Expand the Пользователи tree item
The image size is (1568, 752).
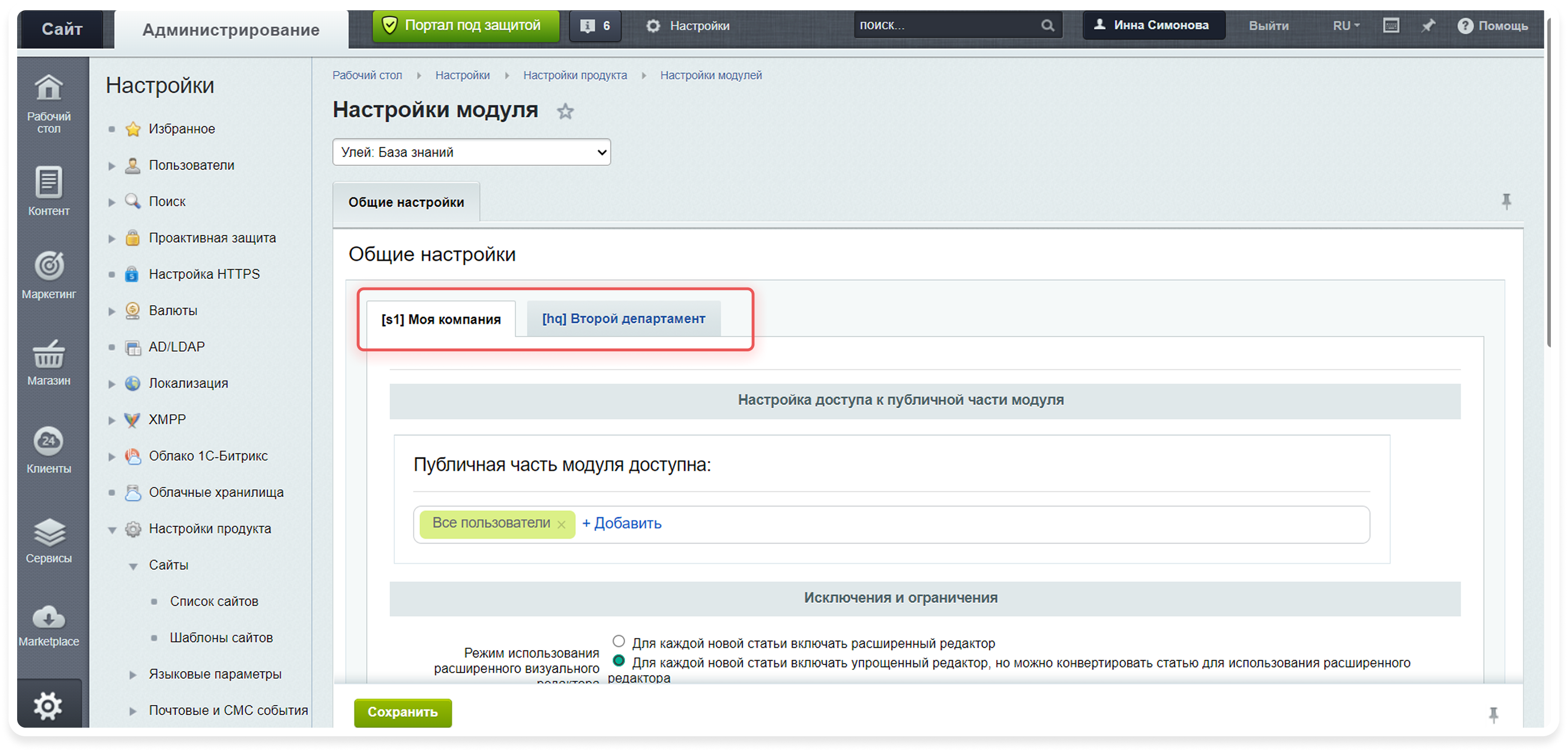pos(111,166)
